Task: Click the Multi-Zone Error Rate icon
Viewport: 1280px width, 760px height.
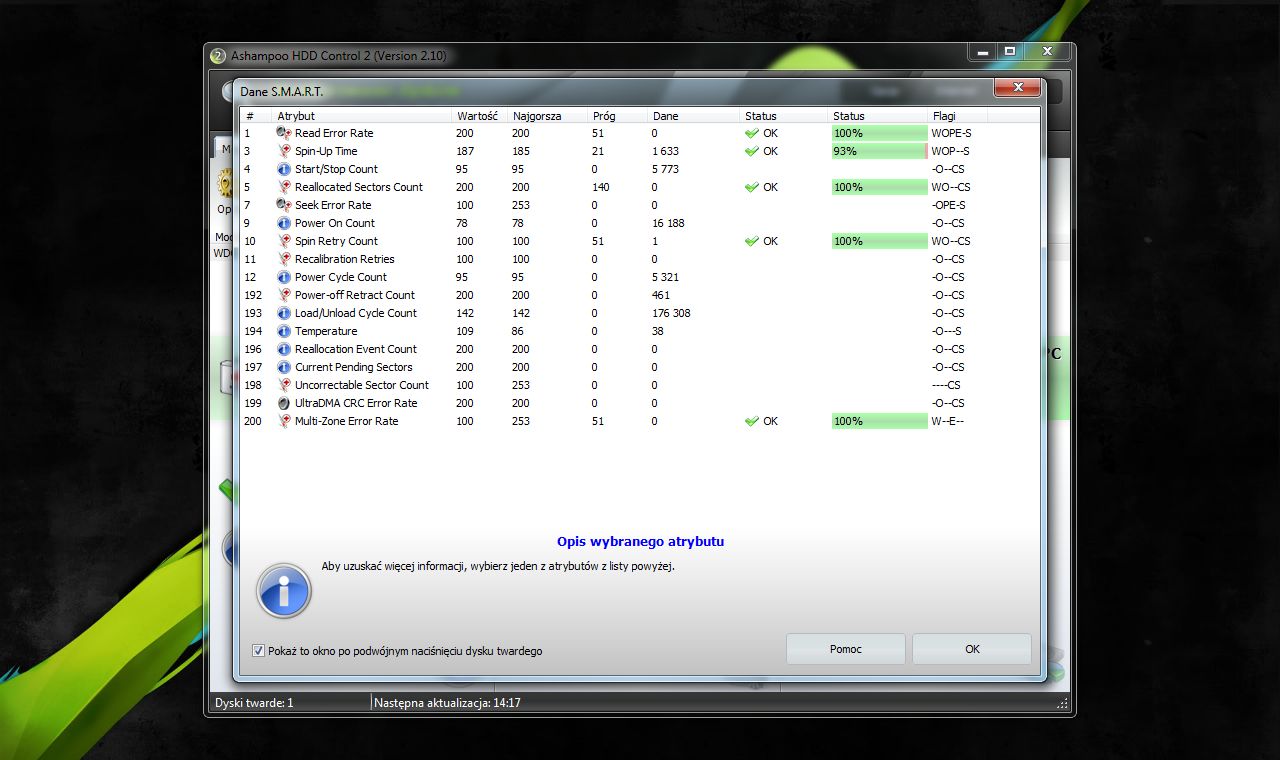Action: 284,421
